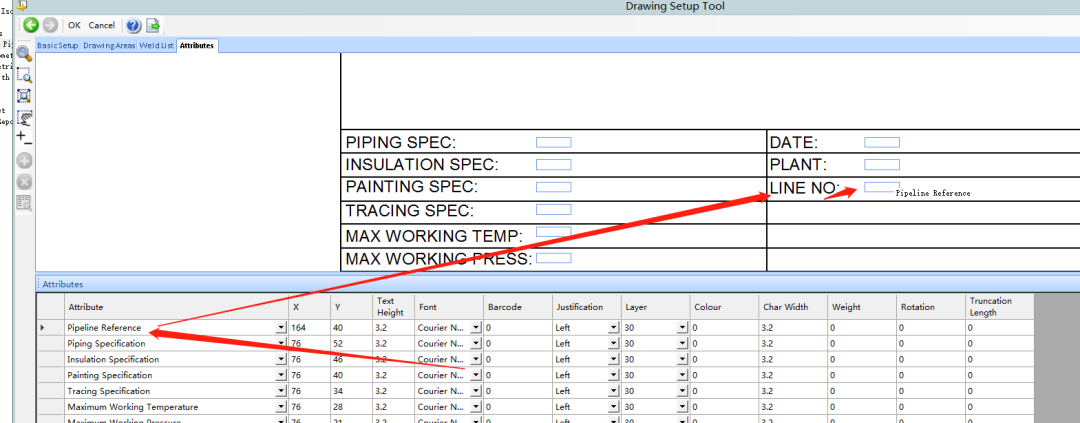Screen dimensions: 1080x423
Task: Click the greyed forward arrow icon
Action: [50, 25]
